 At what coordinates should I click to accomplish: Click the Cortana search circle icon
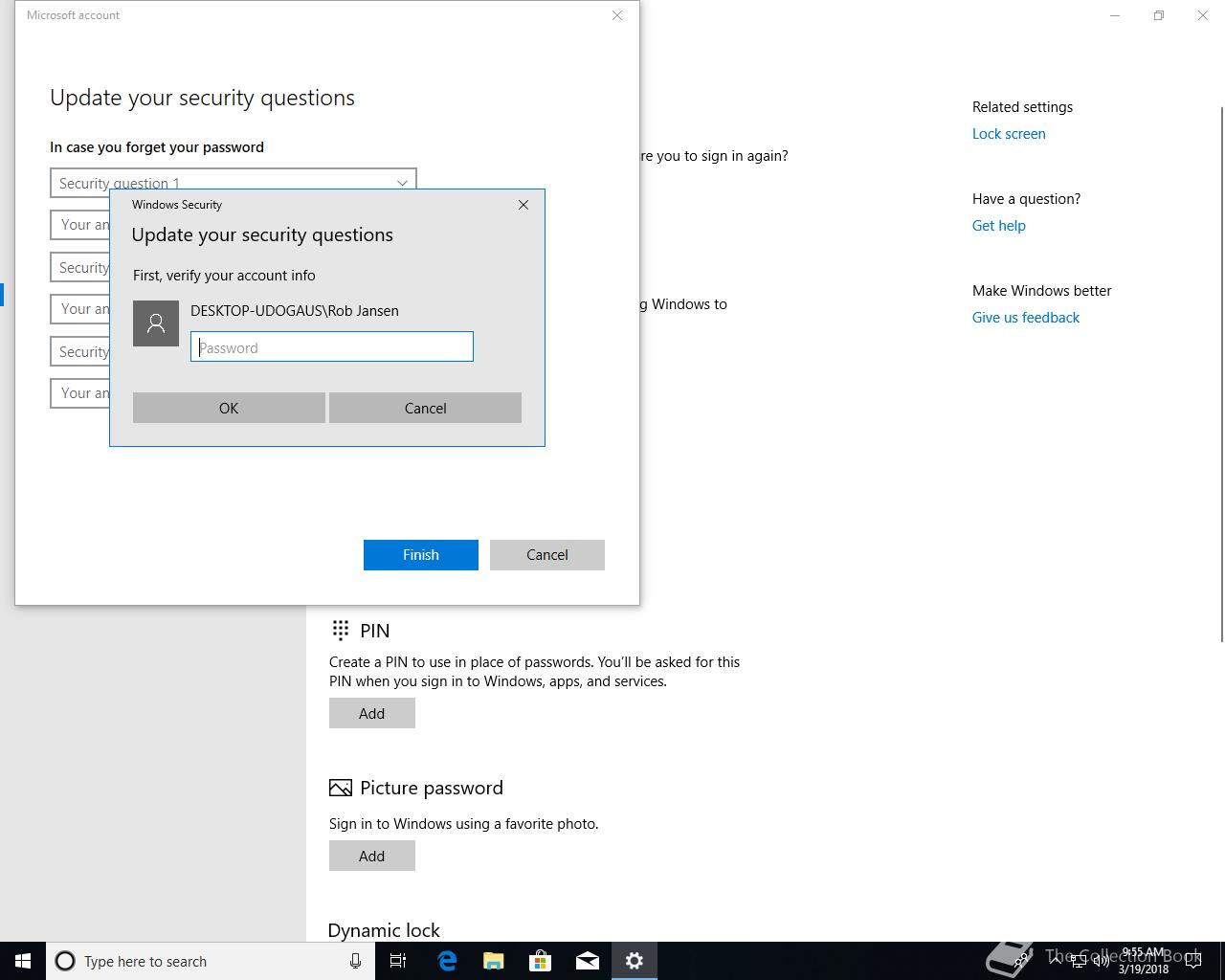click(x=65, y=961)
